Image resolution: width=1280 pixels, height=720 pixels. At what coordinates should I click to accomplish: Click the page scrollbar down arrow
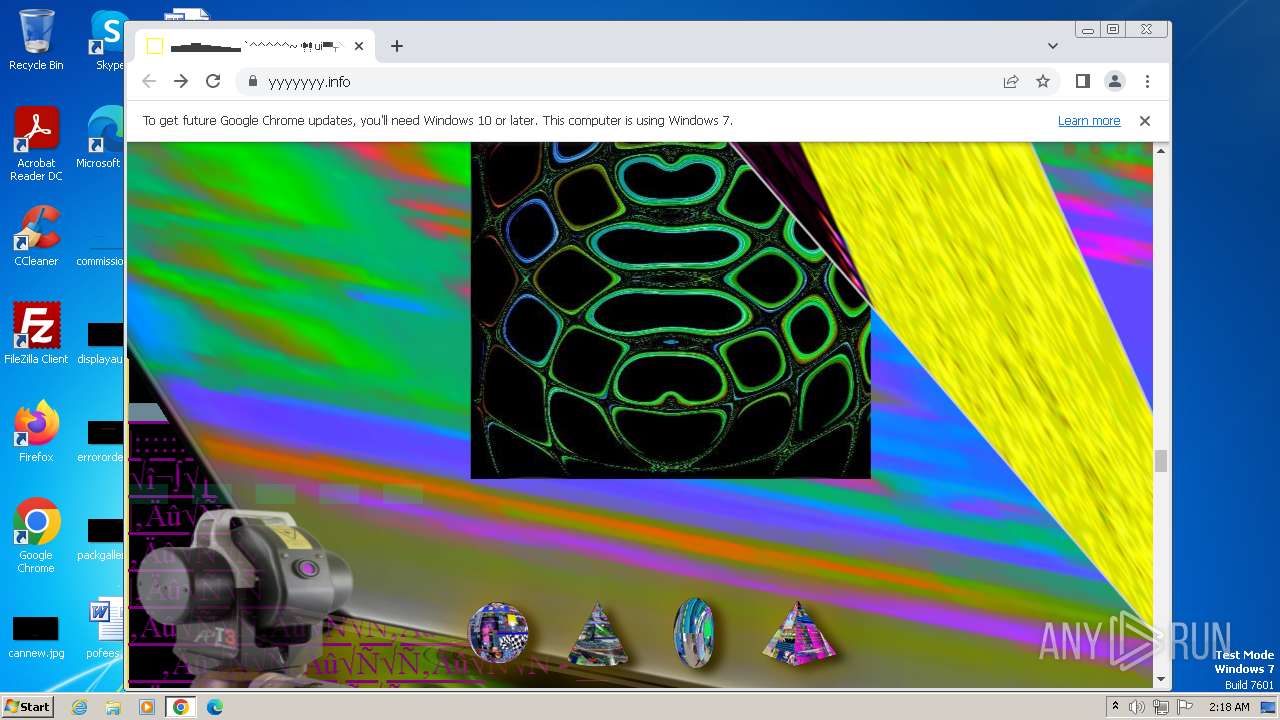click(1161, 680)
